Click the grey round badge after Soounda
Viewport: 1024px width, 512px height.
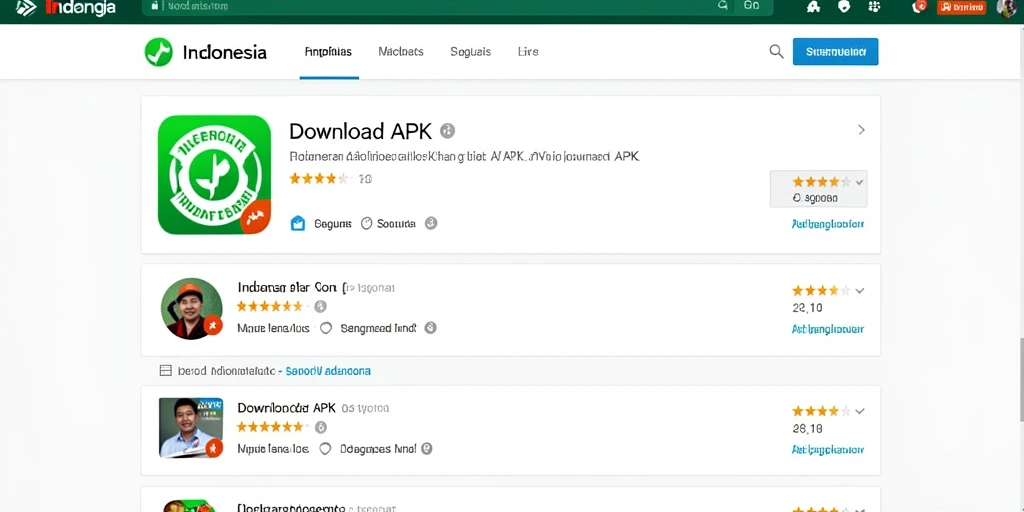click(431, 223)
